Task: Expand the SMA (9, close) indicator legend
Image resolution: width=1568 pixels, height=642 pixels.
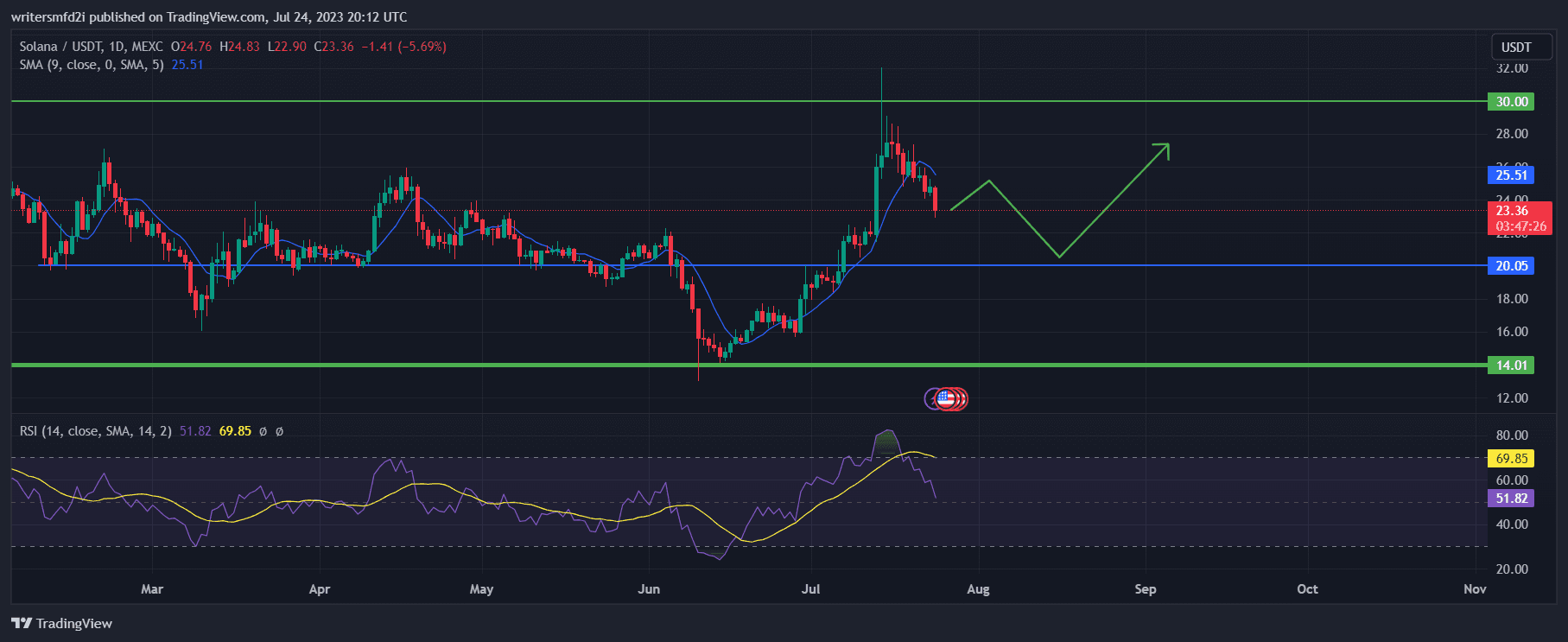Action: coord(91,65)
